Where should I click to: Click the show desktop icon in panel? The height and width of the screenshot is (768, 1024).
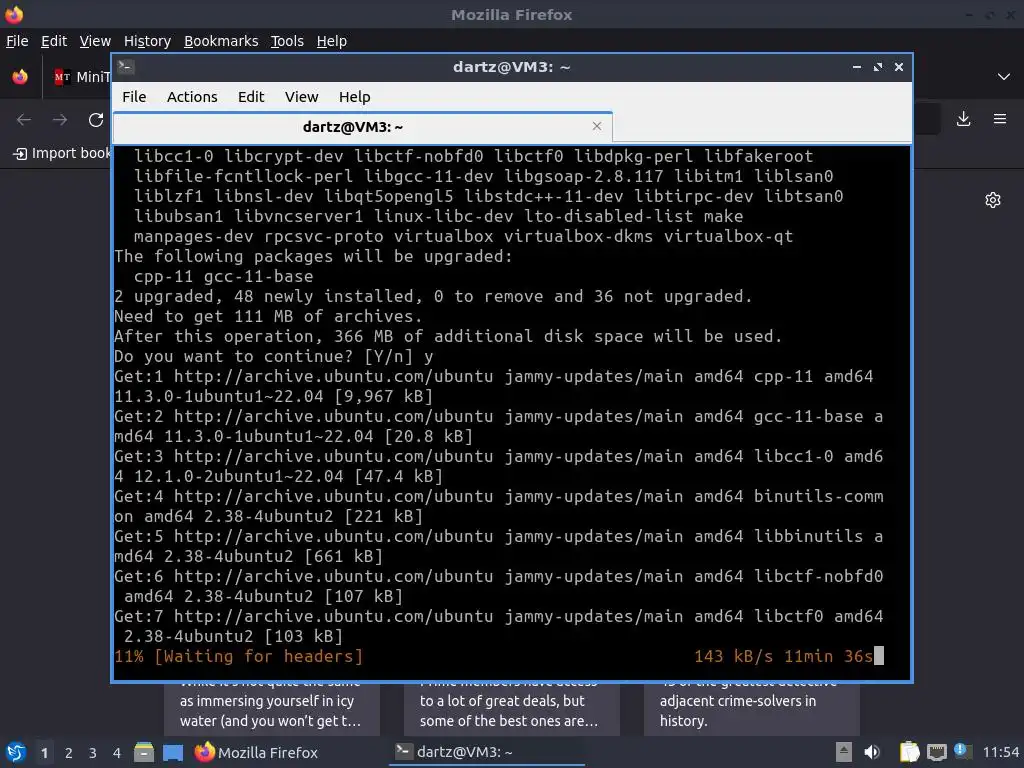coord(173,753)
